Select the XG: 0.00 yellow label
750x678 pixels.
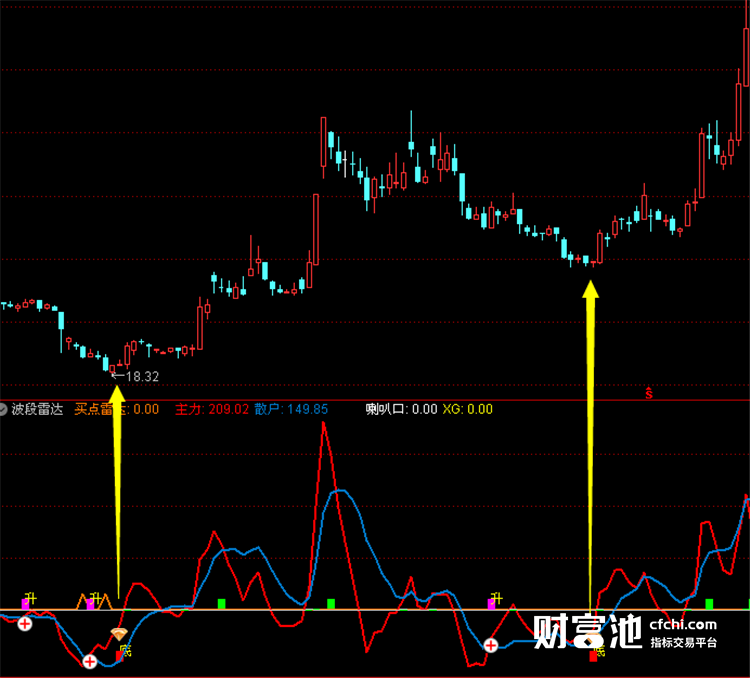coord(467,410)
